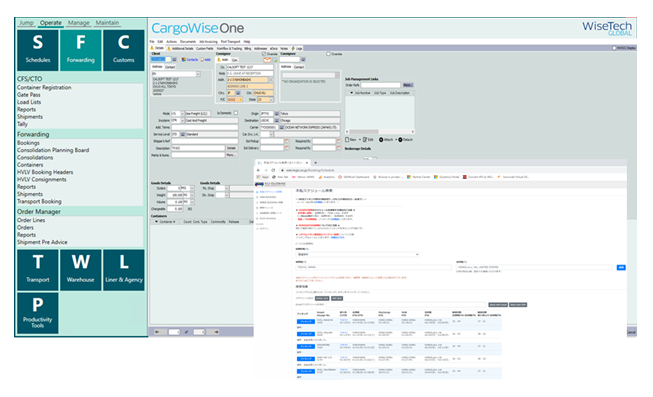Open the Warehouse module tile
The image size is (653, 397).
(80, 270)
